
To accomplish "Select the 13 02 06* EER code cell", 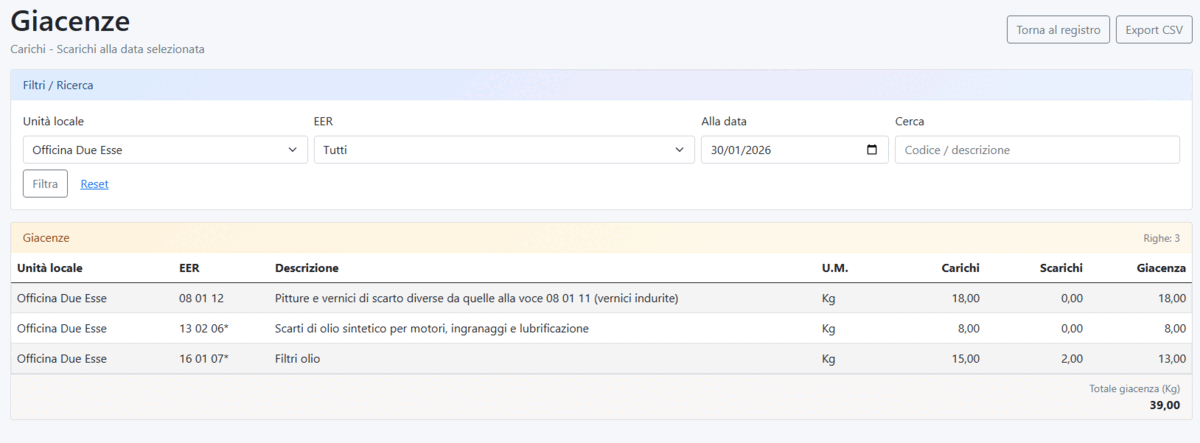I will 204,328.
